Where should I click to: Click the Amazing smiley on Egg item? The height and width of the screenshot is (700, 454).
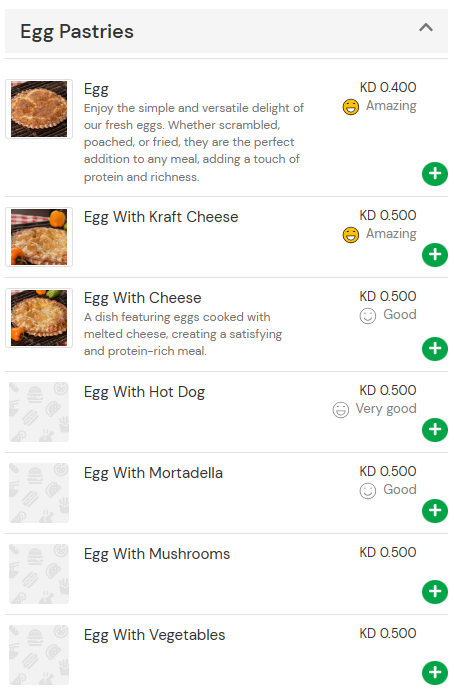[x=350, y=107]
